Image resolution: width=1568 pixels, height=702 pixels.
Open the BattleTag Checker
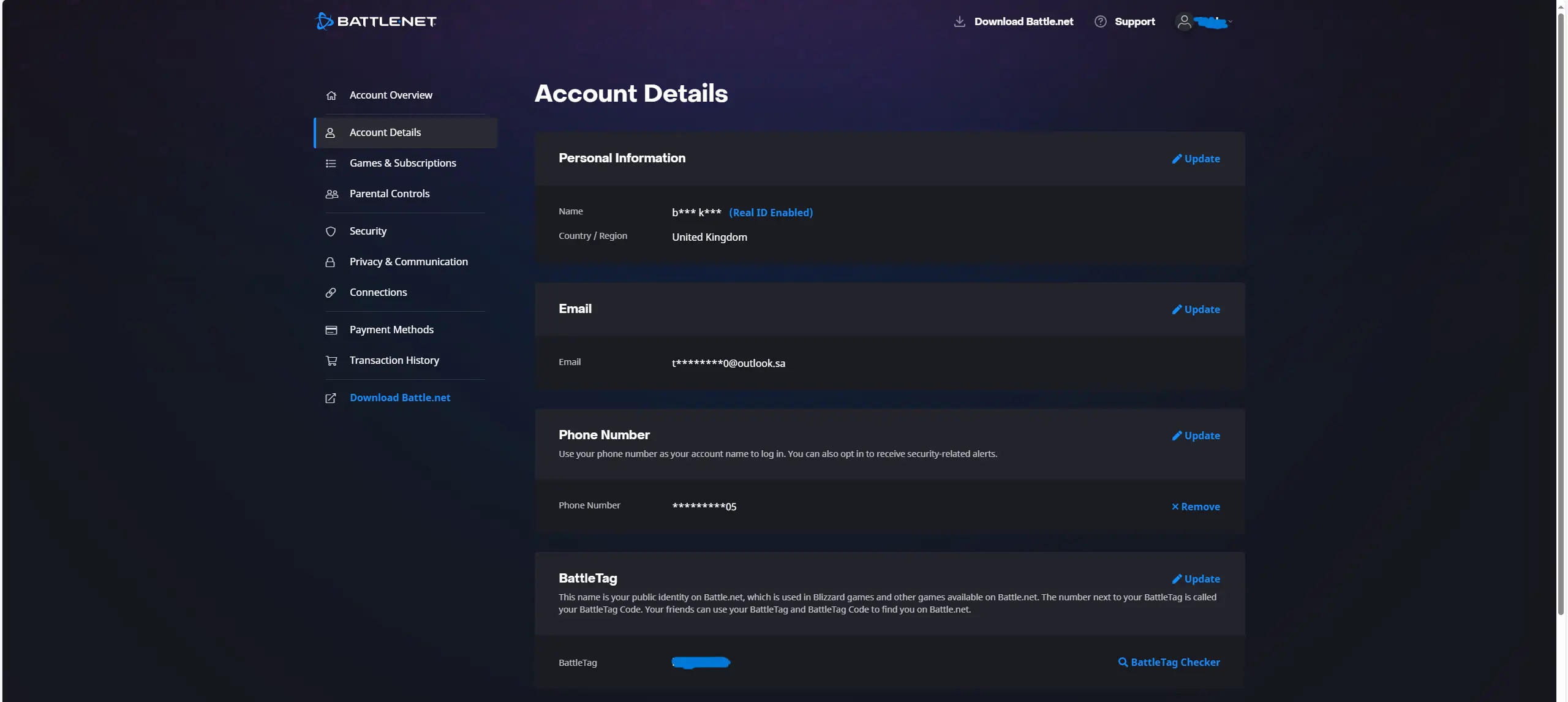click(1169, 662)
